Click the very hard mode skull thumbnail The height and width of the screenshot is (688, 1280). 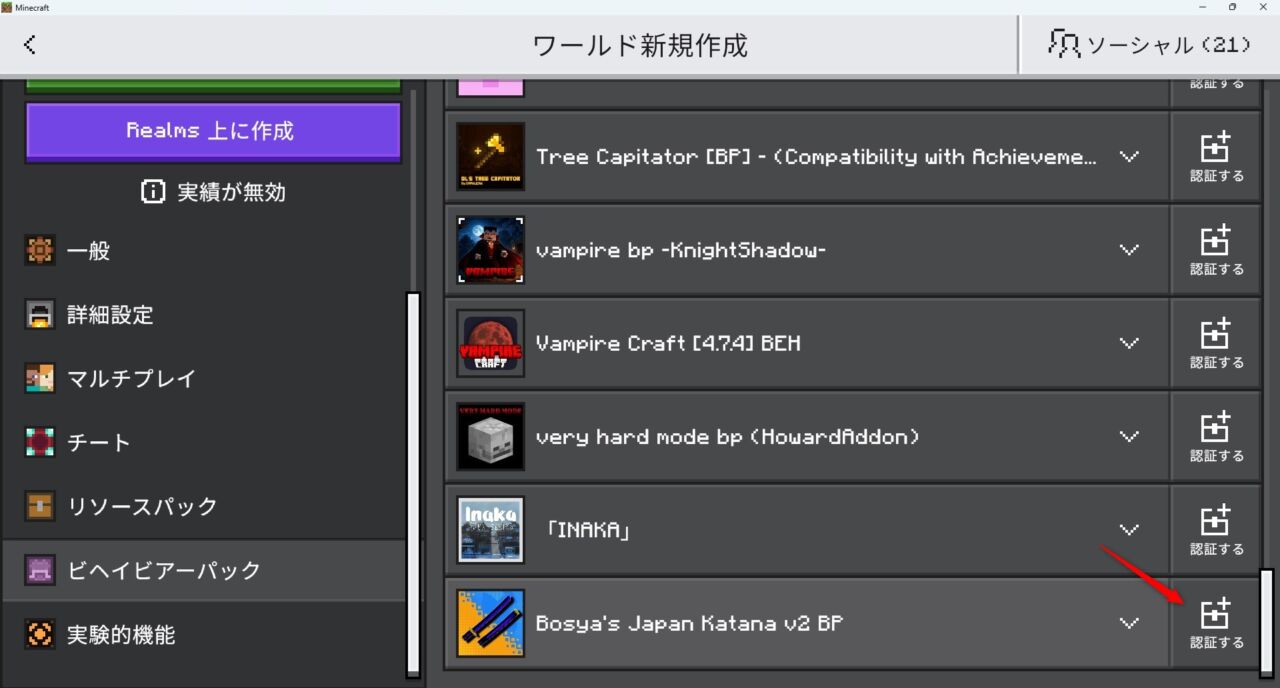click(x=490, y=437)
